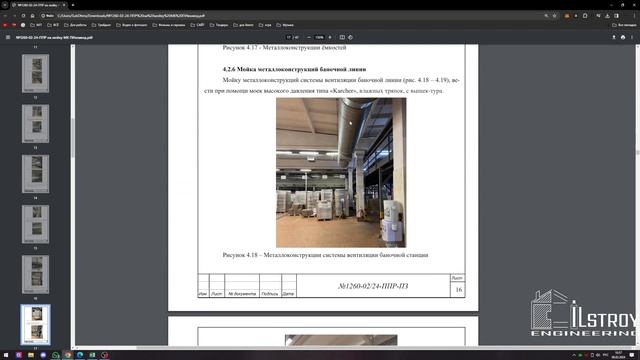Bookmark this page with star icon

[x=554, y=16]
